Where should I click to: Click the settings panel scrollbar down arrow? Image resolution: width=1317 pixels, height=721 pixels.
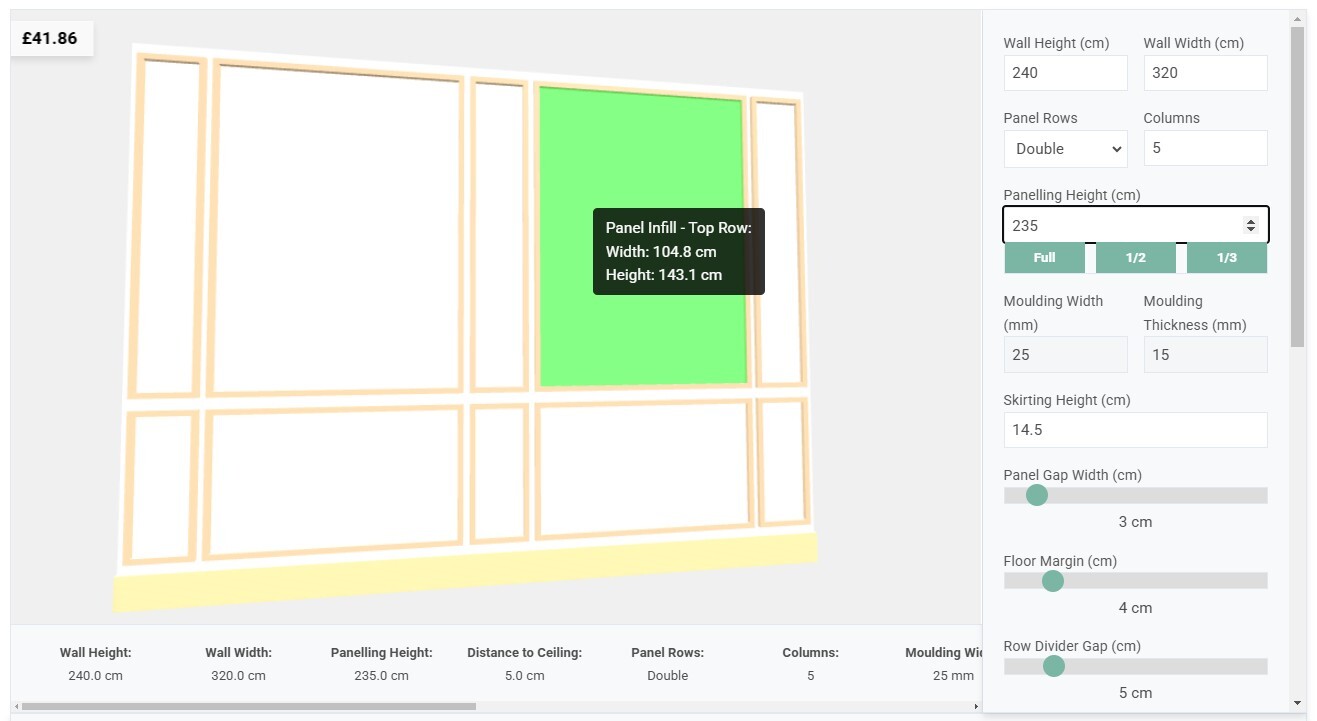[x=1297, y=704]
